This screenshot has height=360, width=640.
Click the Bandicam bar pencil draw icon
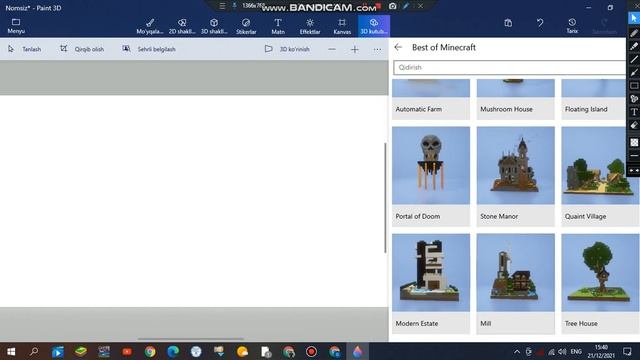pyautogui.click(x=406, y=6)
